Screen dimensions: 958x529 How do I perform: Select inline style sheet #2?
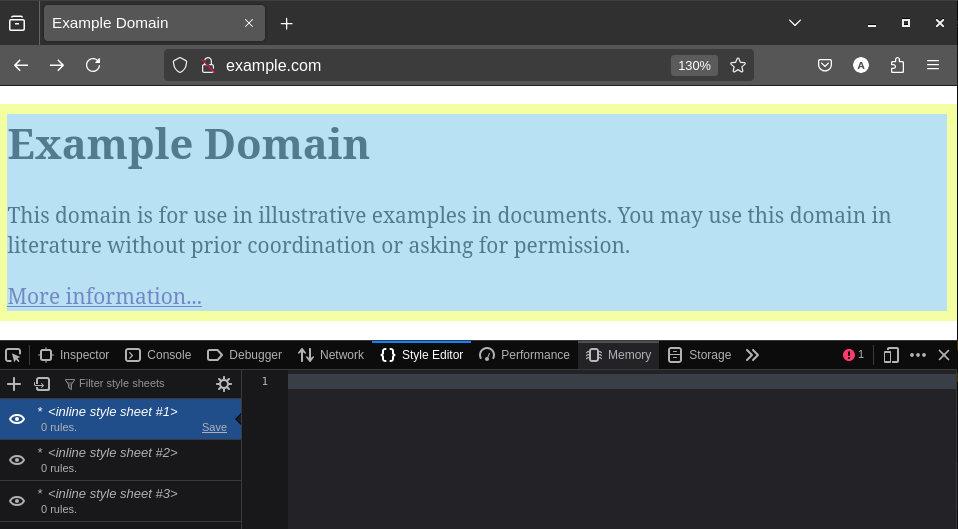click(120, 460)
